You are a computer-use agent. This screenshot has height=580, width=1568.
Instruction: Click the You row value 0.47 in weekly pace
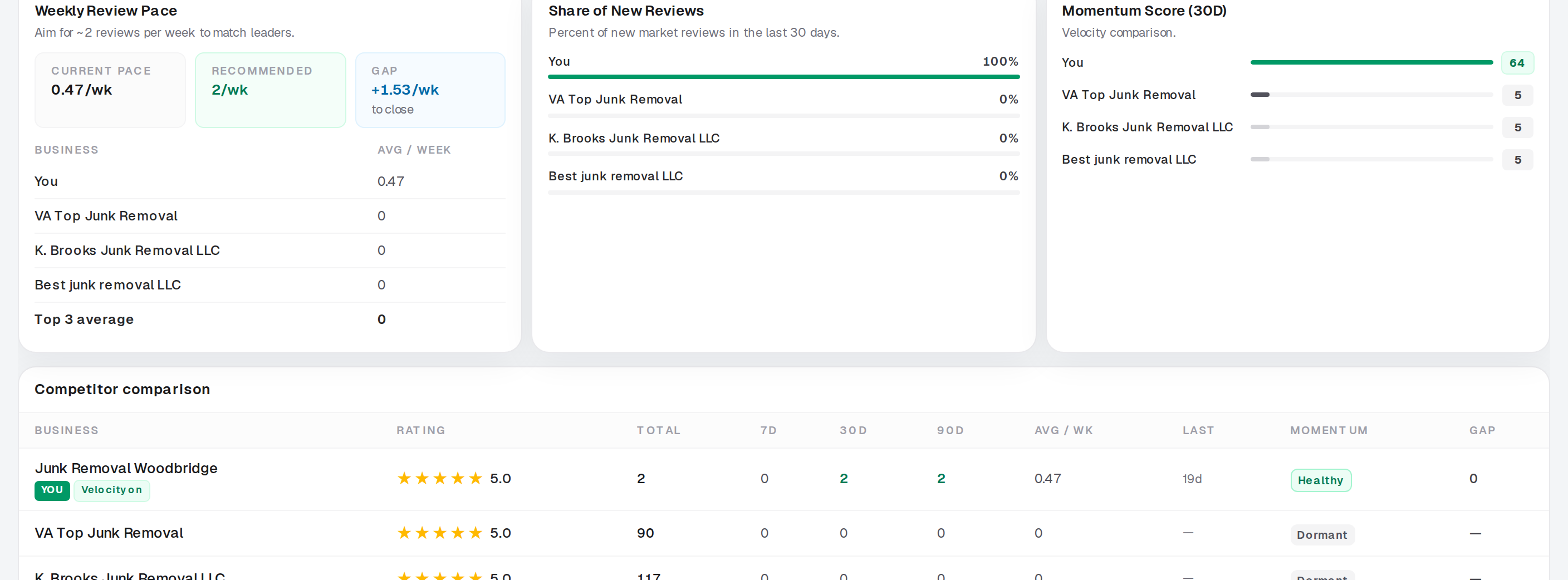coord(391,181)
